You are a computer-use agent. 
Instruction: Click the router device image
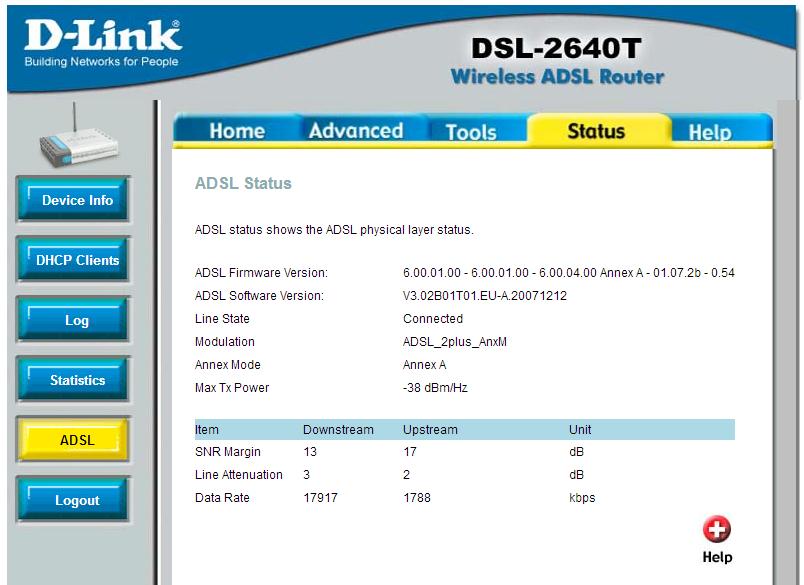[78, 136]
